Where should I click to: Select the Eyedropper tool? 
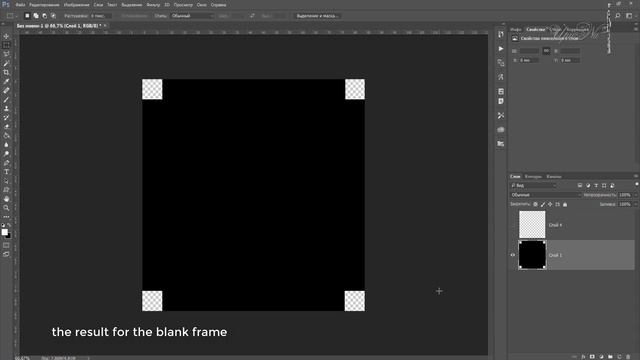6,82
